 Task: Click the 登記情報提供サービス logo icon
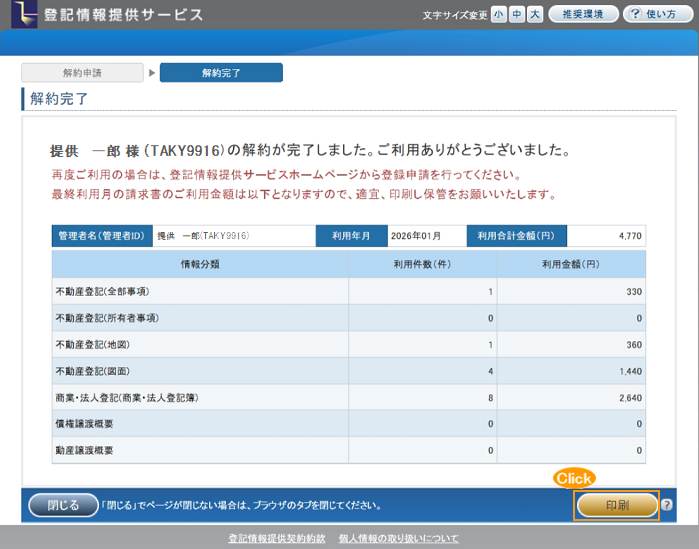(22, 14)
